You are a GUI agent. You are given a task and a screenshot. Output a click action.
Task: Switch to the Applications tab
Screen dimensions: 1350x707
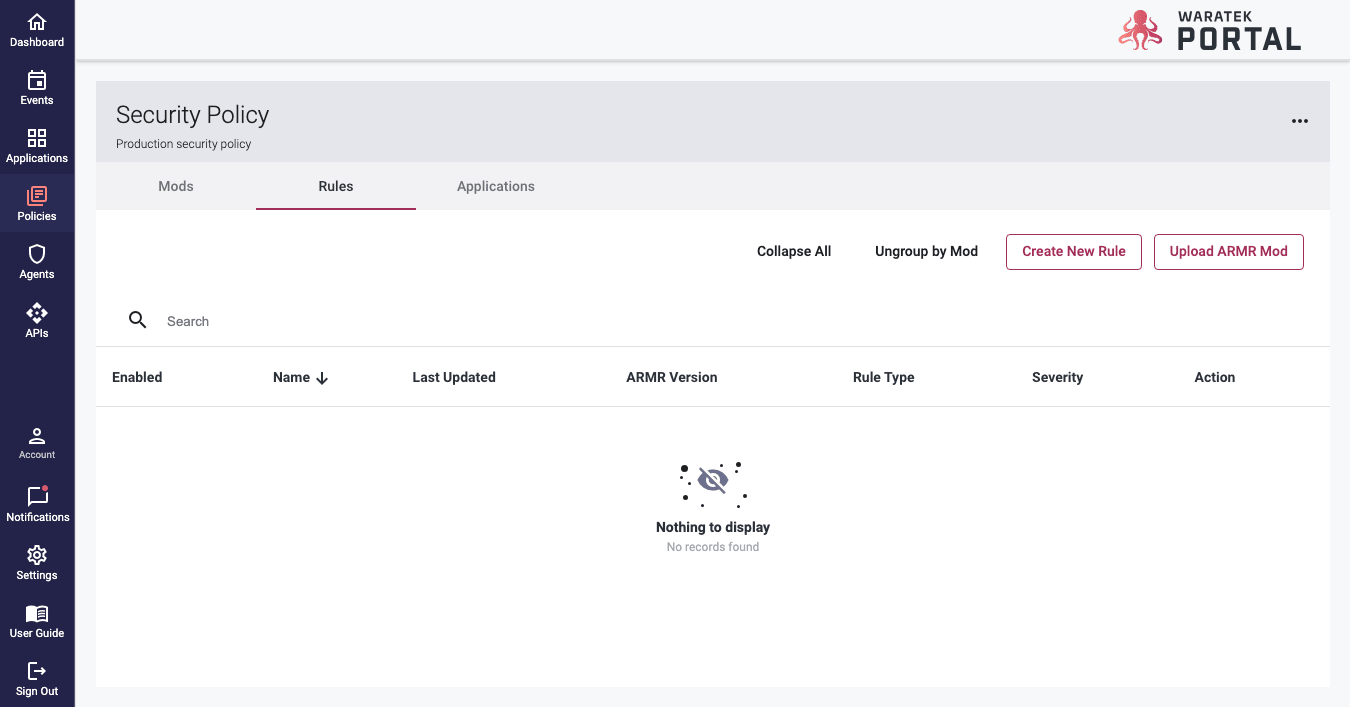[495, 186]
